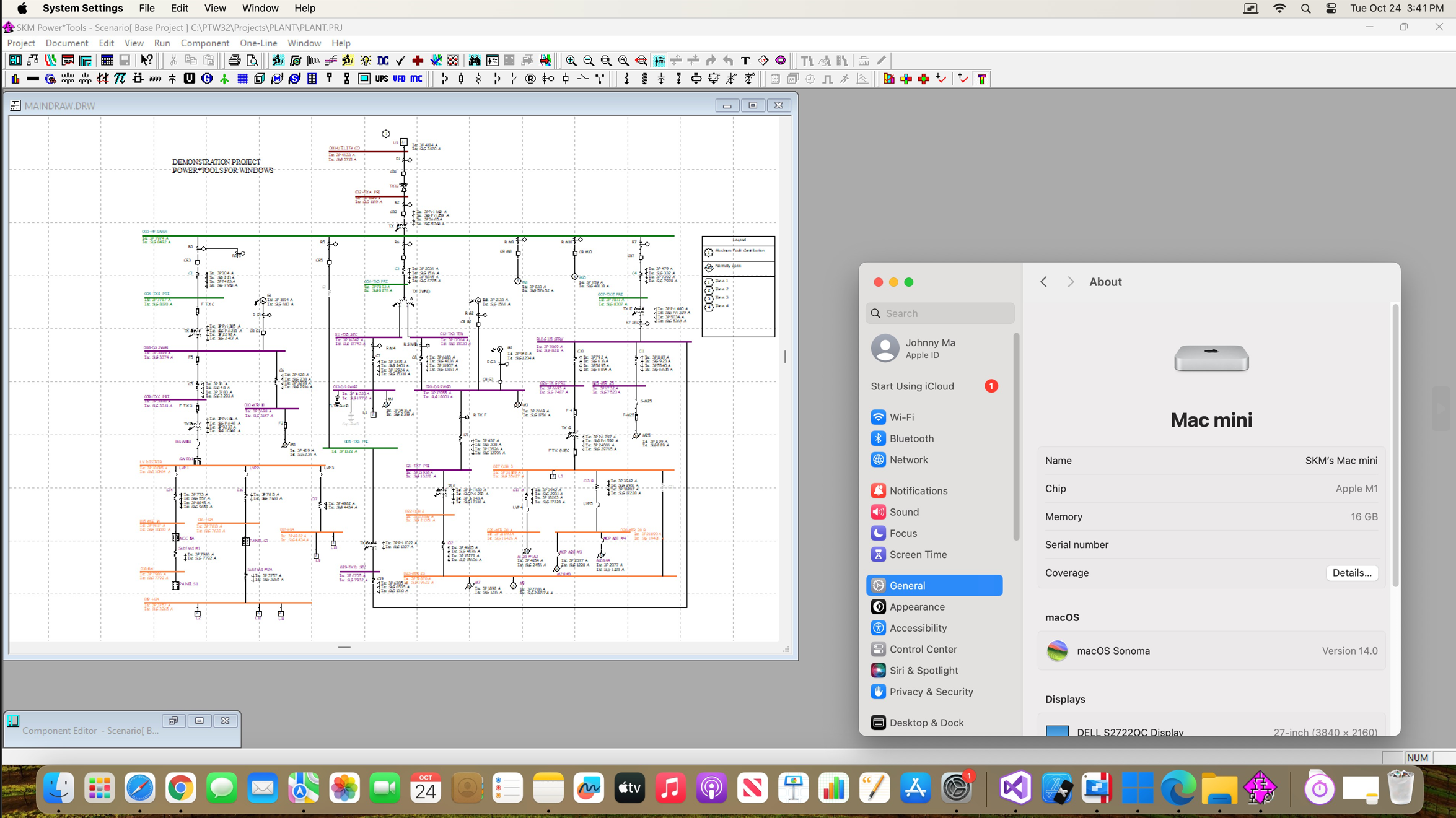Viewport: 1456px width, 818px height.
Task: Go back using the About chevron
Action: 1044,282
